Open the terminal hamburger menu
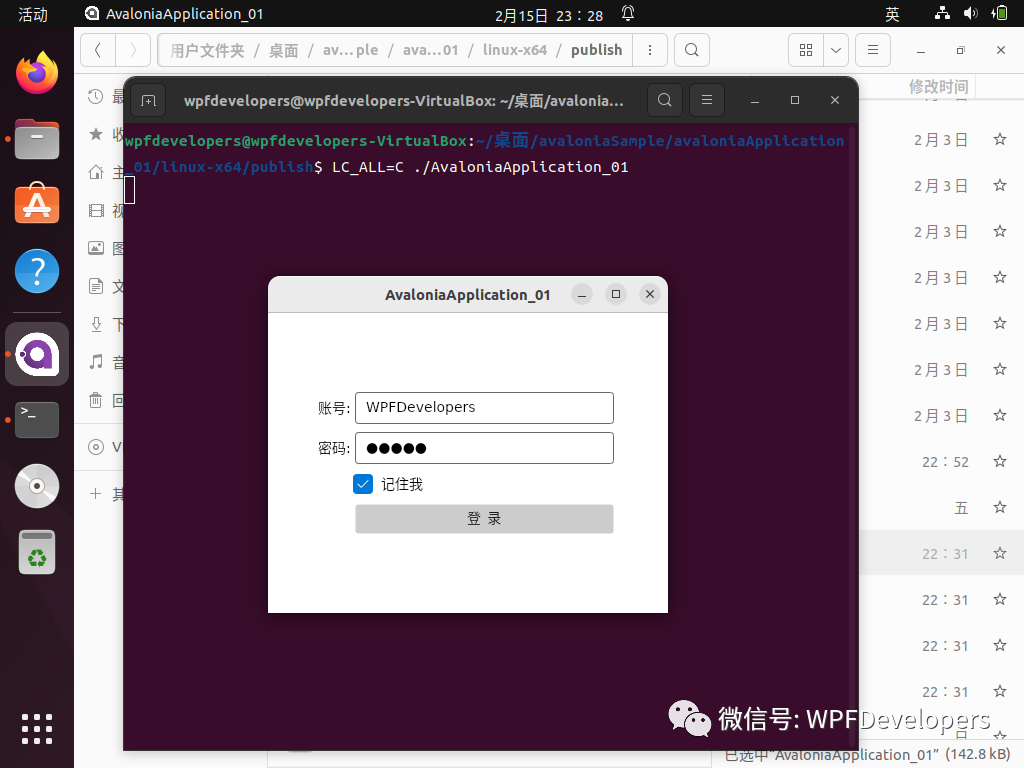This screenshot has width=1024, height=768. [x=707, y=100]
